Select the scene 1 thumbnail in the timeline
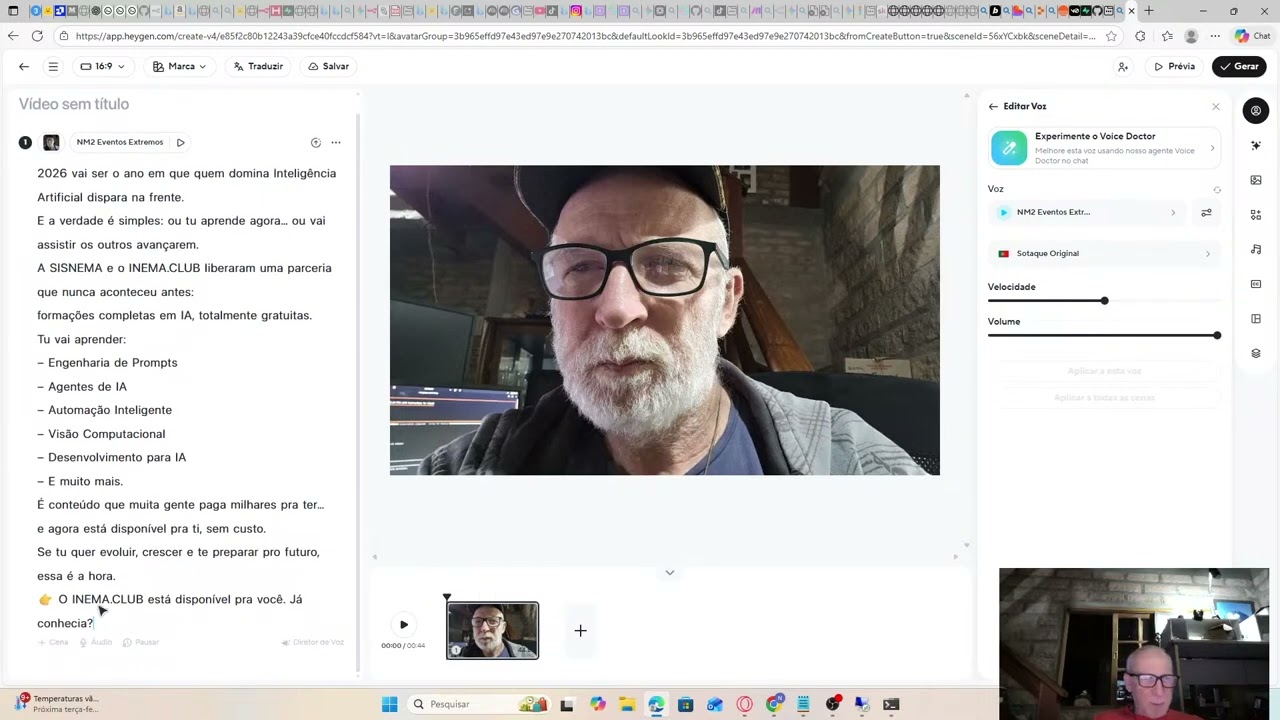 point(492,630)
